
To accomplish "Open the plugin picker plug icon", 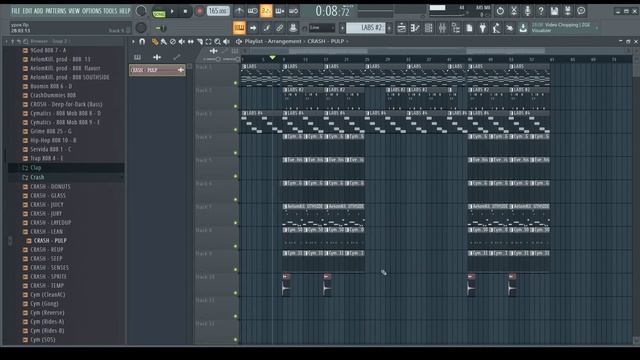I will tap(483, 28).
